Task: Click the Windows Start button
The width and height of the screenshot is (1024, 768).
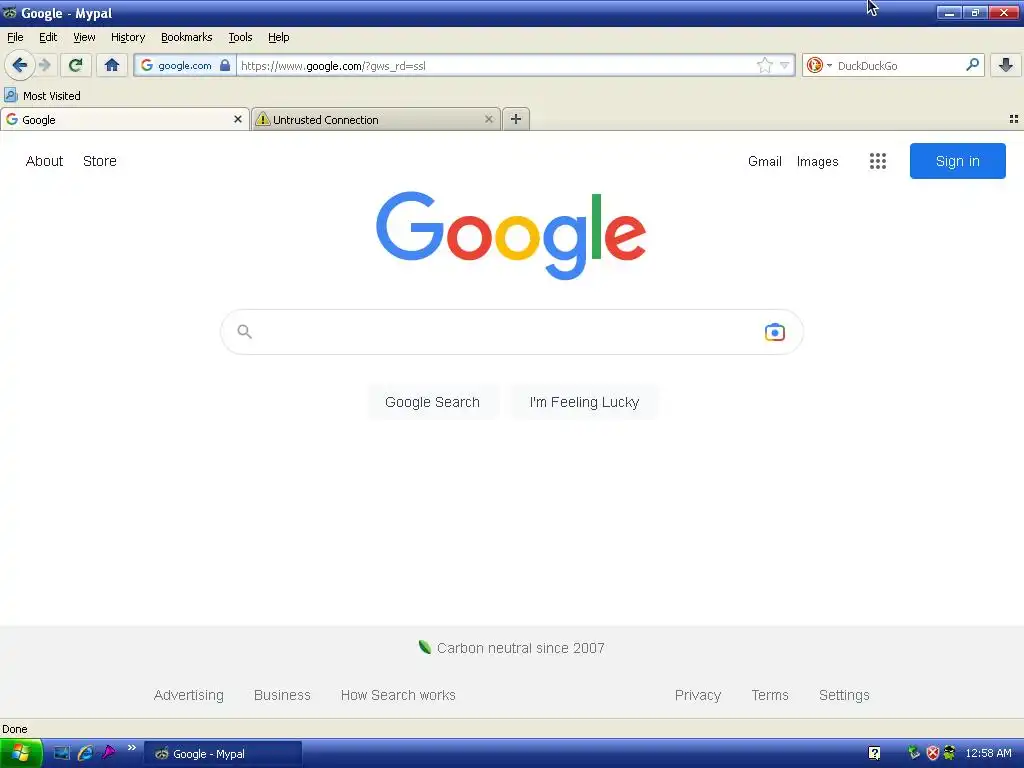Action: coord(21,753)
